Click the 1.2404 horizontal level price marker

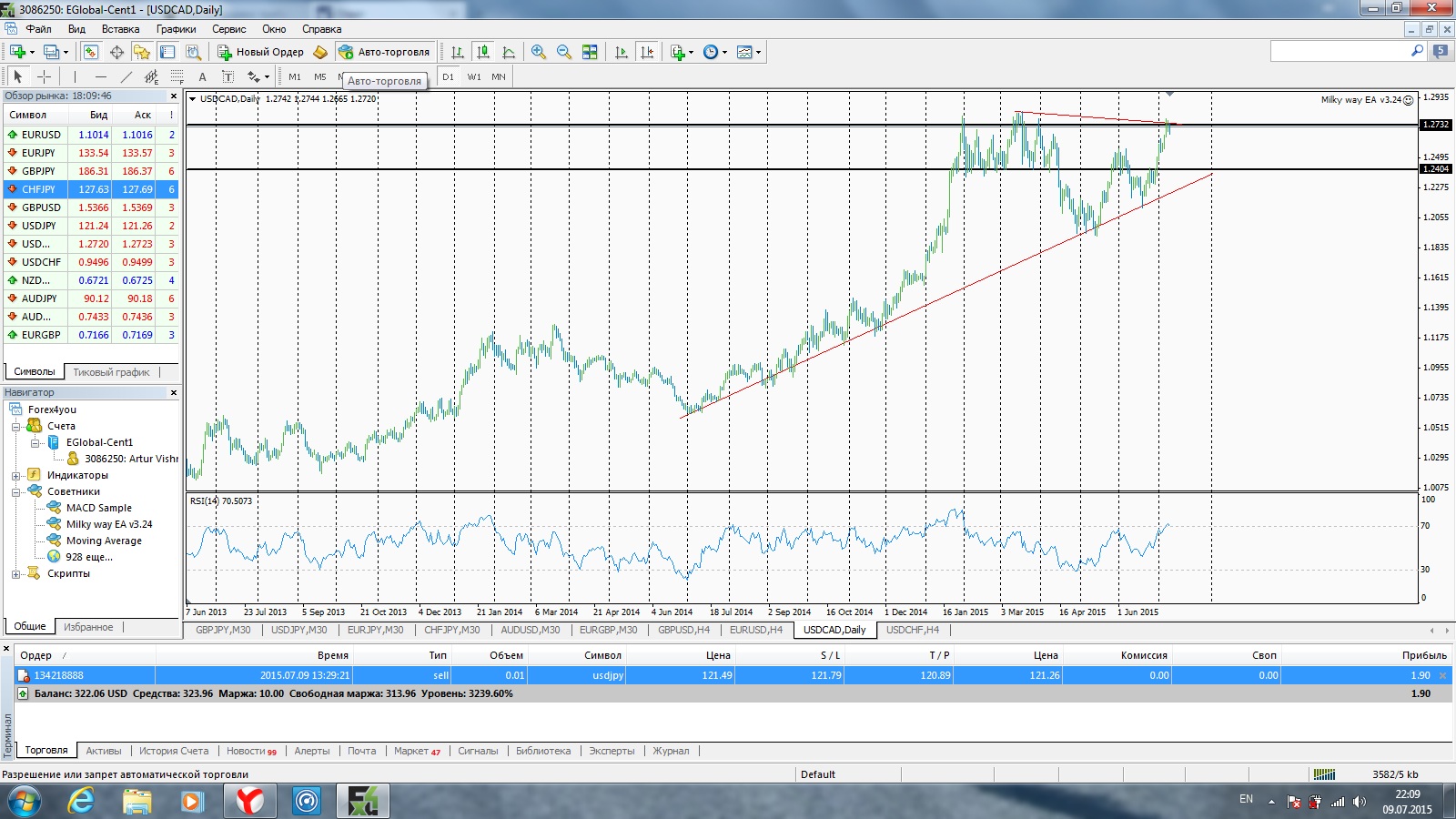pos(1436,169)
